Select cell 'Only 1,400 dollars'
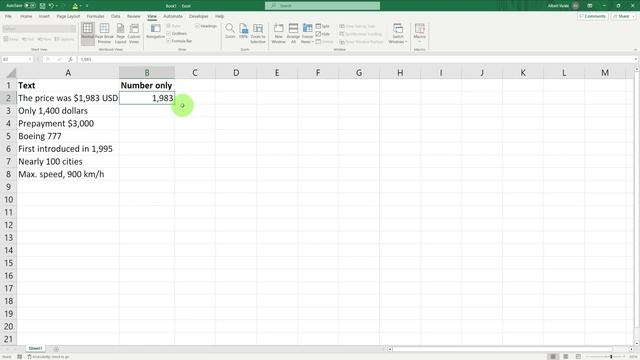Screen dimensions: 640x360 tap(68, 111)
